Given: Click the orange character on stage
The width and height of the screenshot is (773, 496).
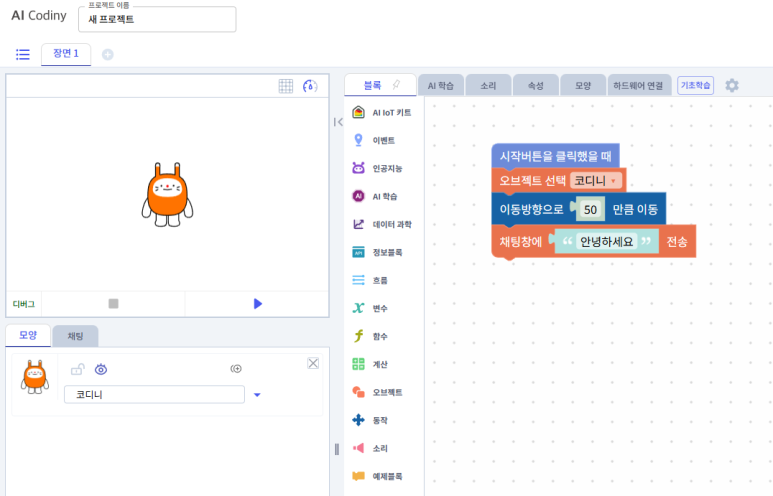Looking at the screenshot, I should [x=167, y=195].
